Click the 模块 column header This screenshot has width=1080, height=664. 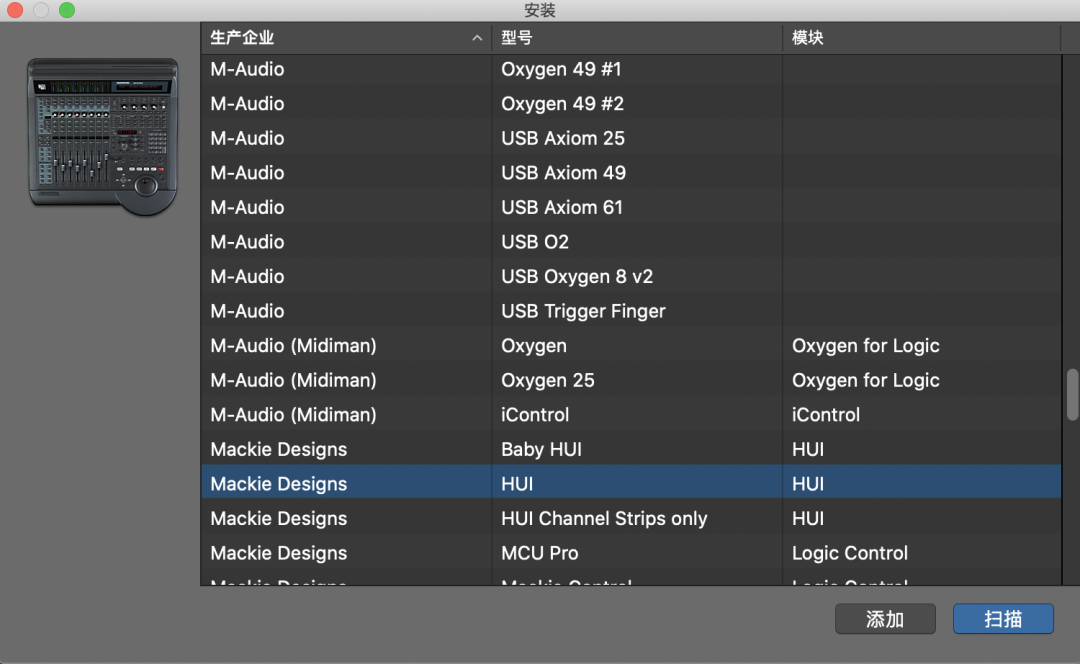coord(922,38)
